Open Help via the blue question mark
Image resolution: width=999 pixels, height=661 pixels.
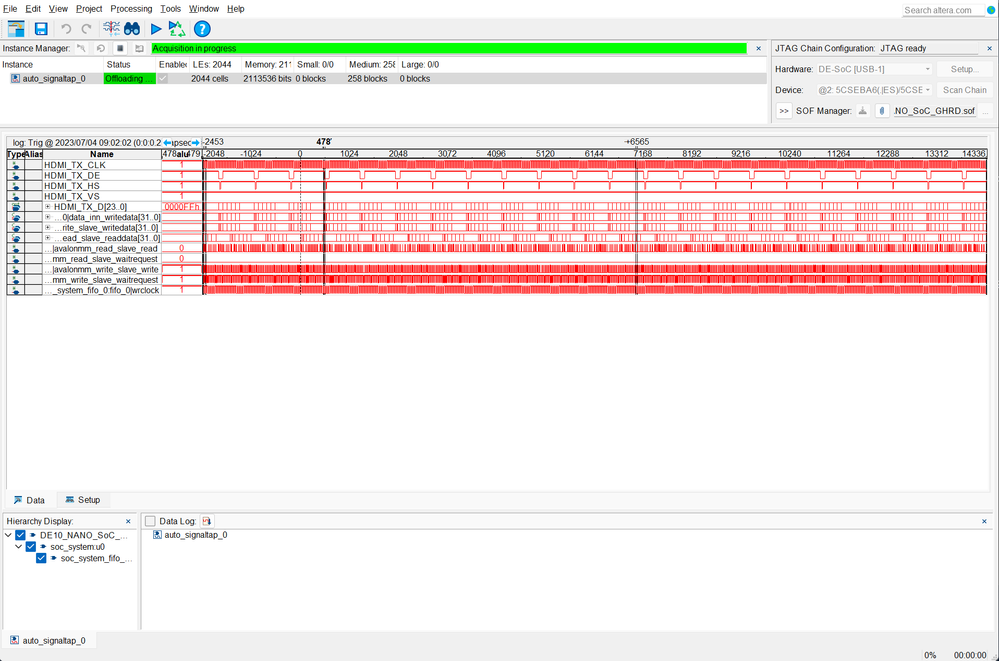(x=202, y=29)
